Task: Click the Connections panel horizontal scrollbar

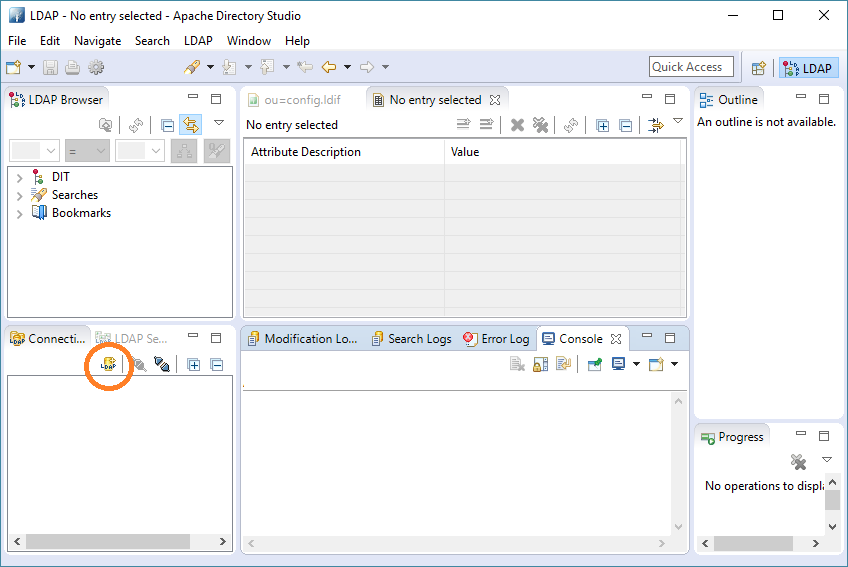Action: coord(108,541)
